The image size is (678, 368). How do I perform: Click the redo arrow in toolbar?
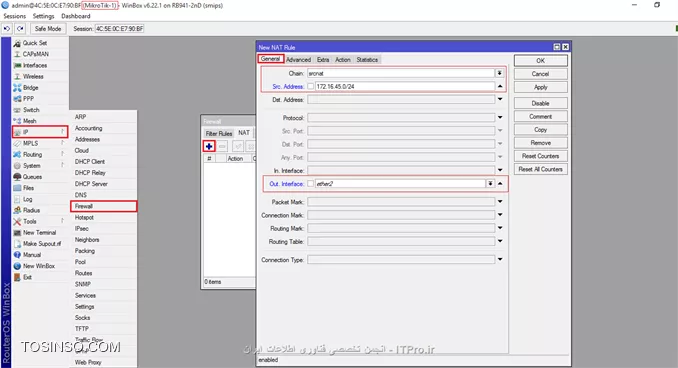coord(20,29)
